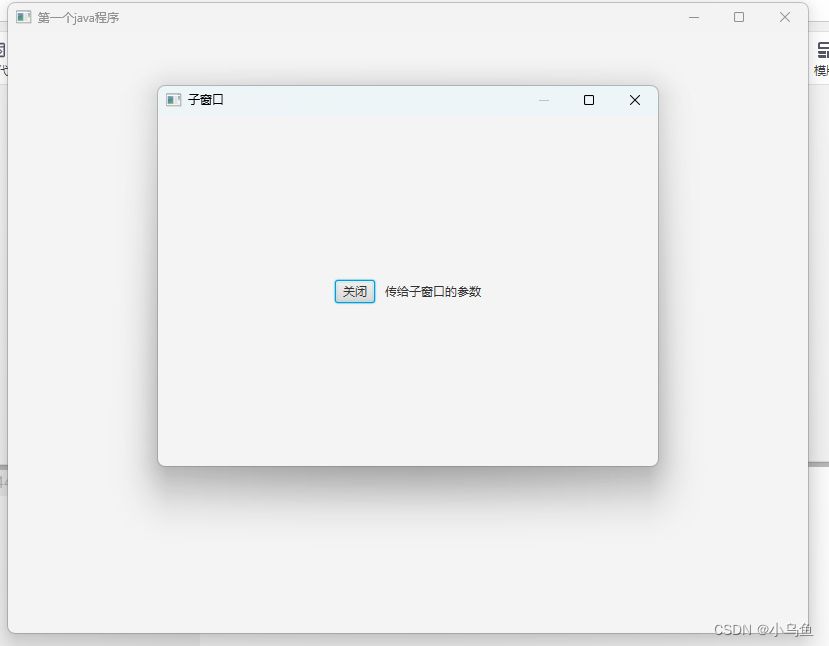829x646 pixels.
Task: Close the 第一个java程序 main window
Action: tap(784, 17)
